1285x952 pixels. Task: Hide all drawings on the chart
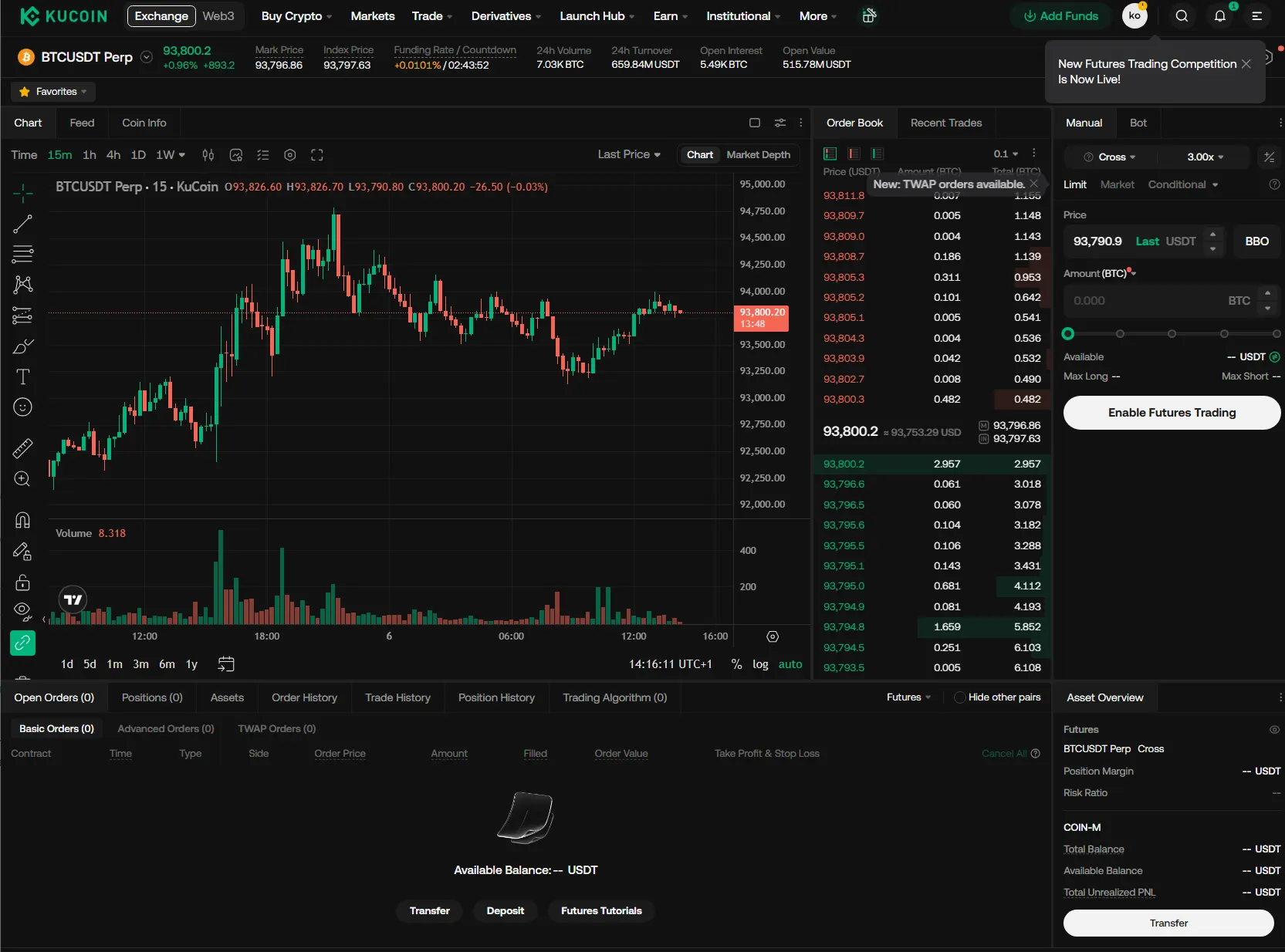click(23, 612)
